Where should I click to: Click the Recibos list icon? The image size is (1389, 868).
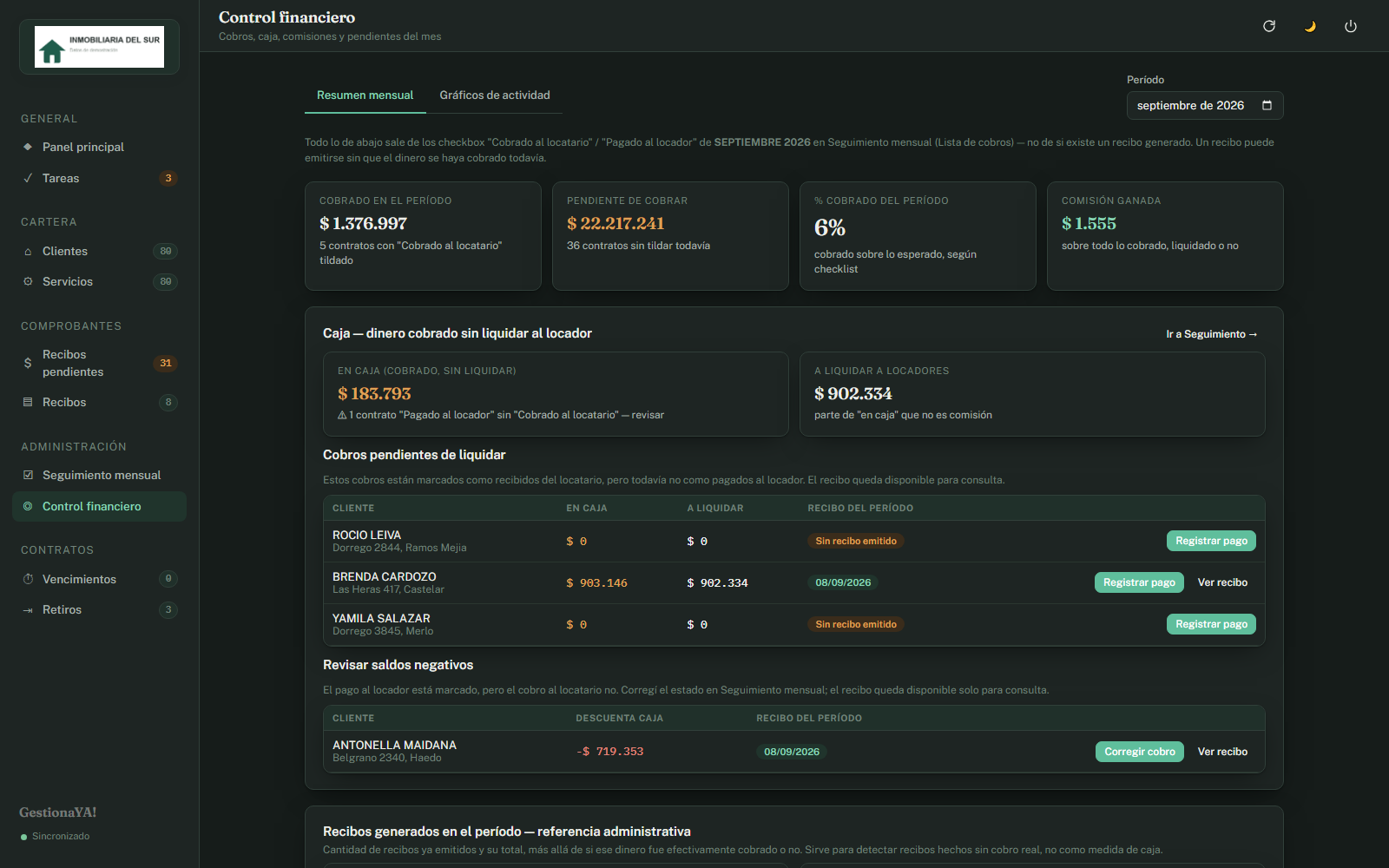tap(28, 402)
